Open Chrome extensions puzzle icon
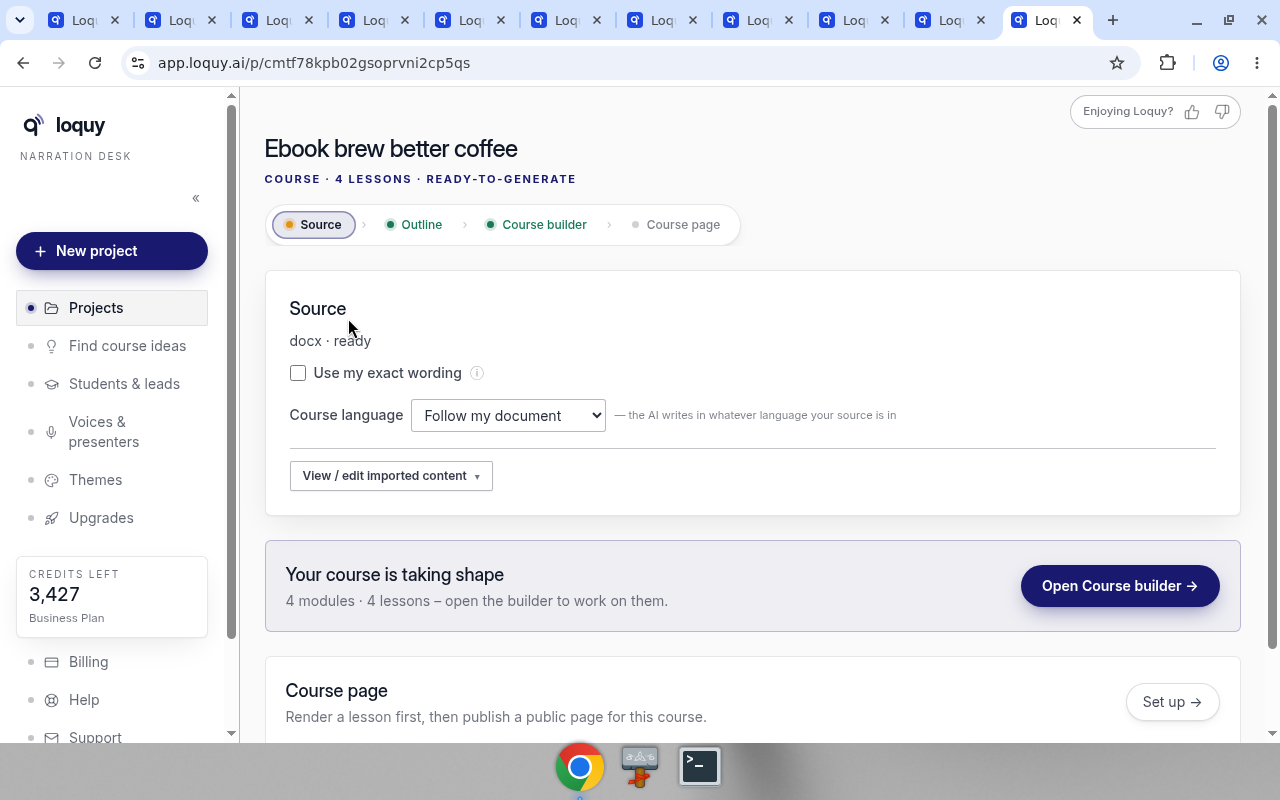 click(x=1167, y=63)
